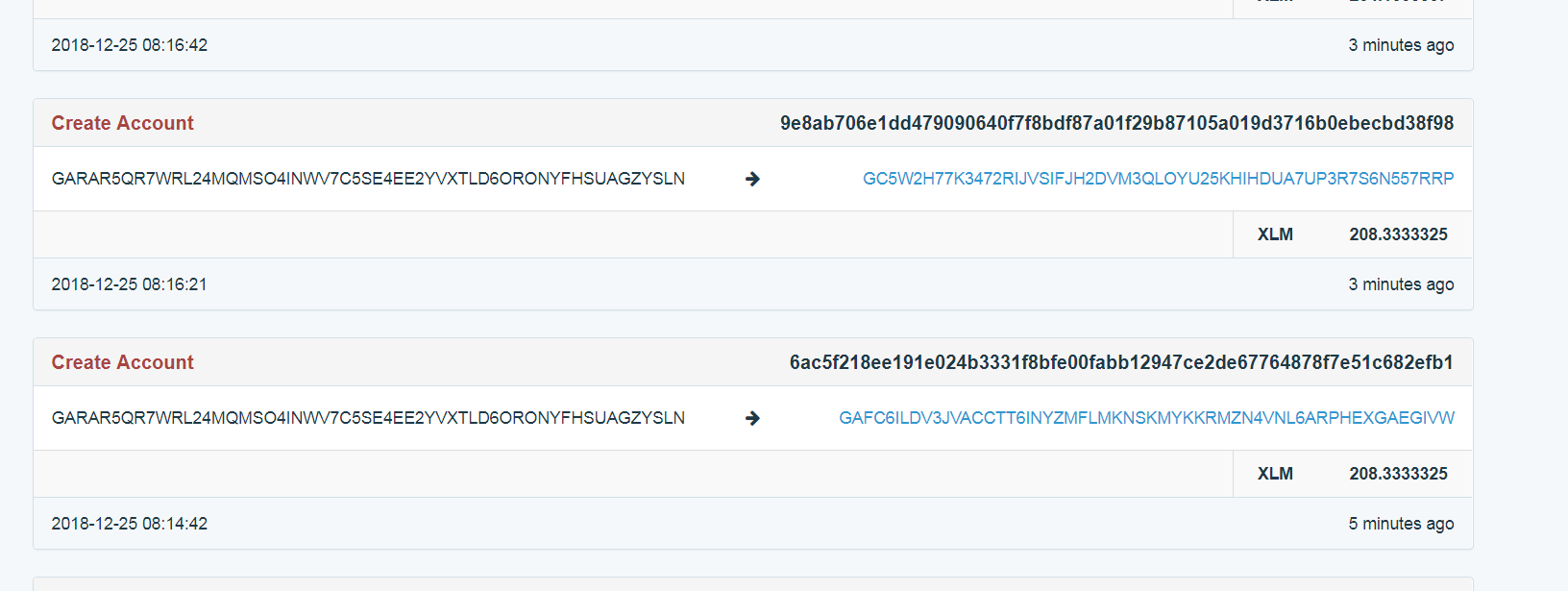The height and width of the screenshot is (591, 1568).
Task: Click the timestamp 2018-12-25 08:14:42
Action: 130,524
